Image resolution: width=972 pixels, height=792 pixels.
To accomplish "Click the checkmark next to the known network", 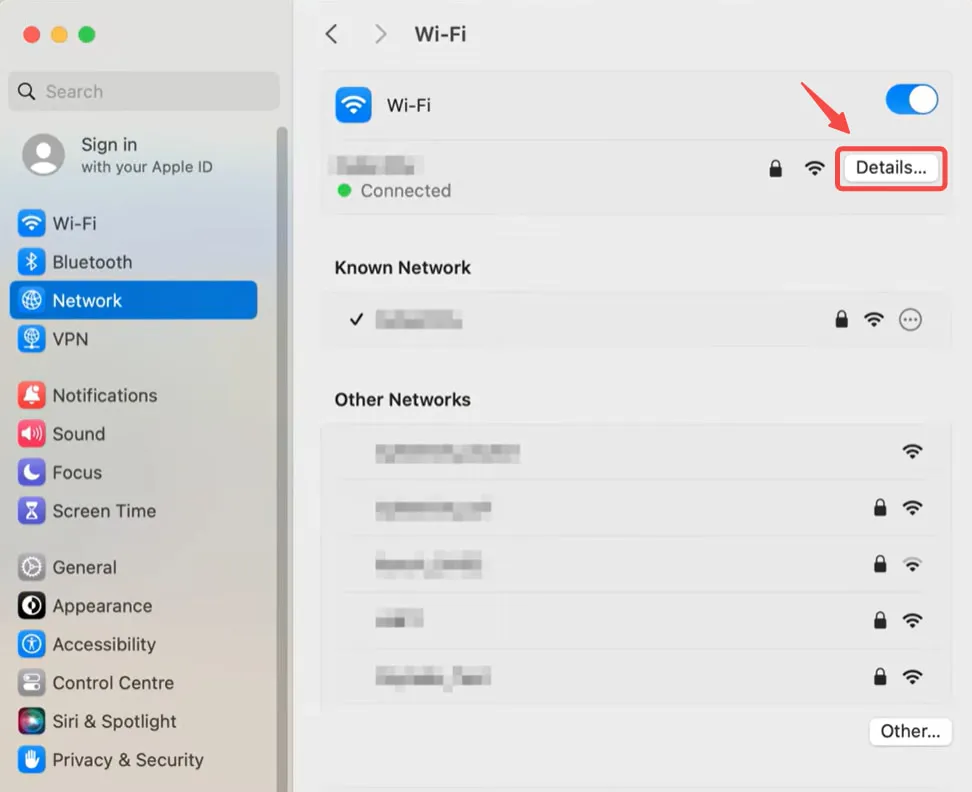I will [x=356, y=319].
